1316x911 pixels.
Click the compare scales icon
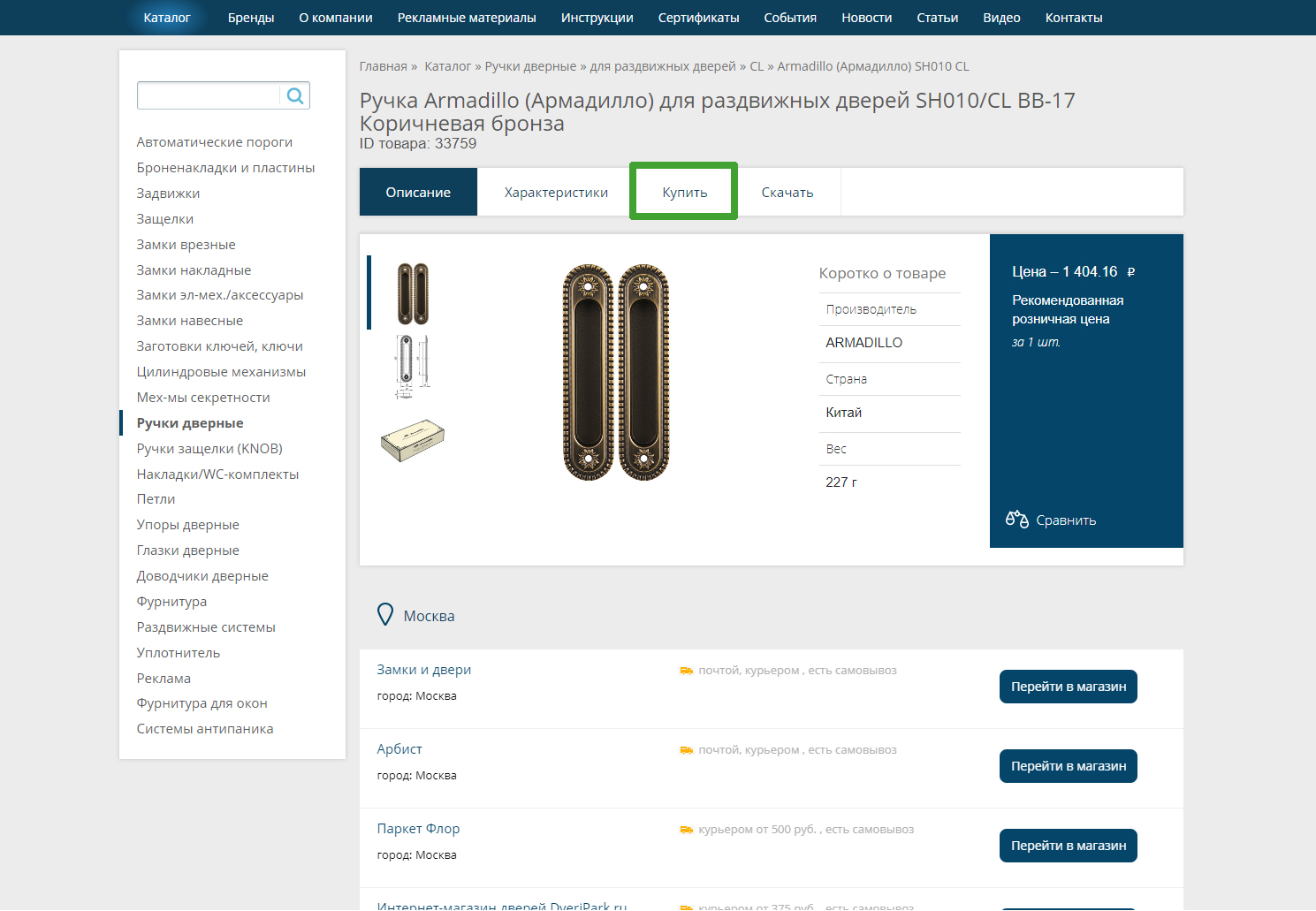pyautogui.click(x=1017, y=520)
